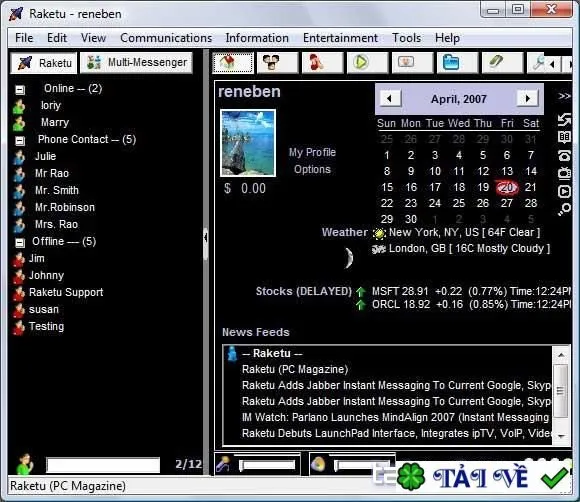Select offline contact Johnny
The image size is (580, 502).
[x=46, y=276]
